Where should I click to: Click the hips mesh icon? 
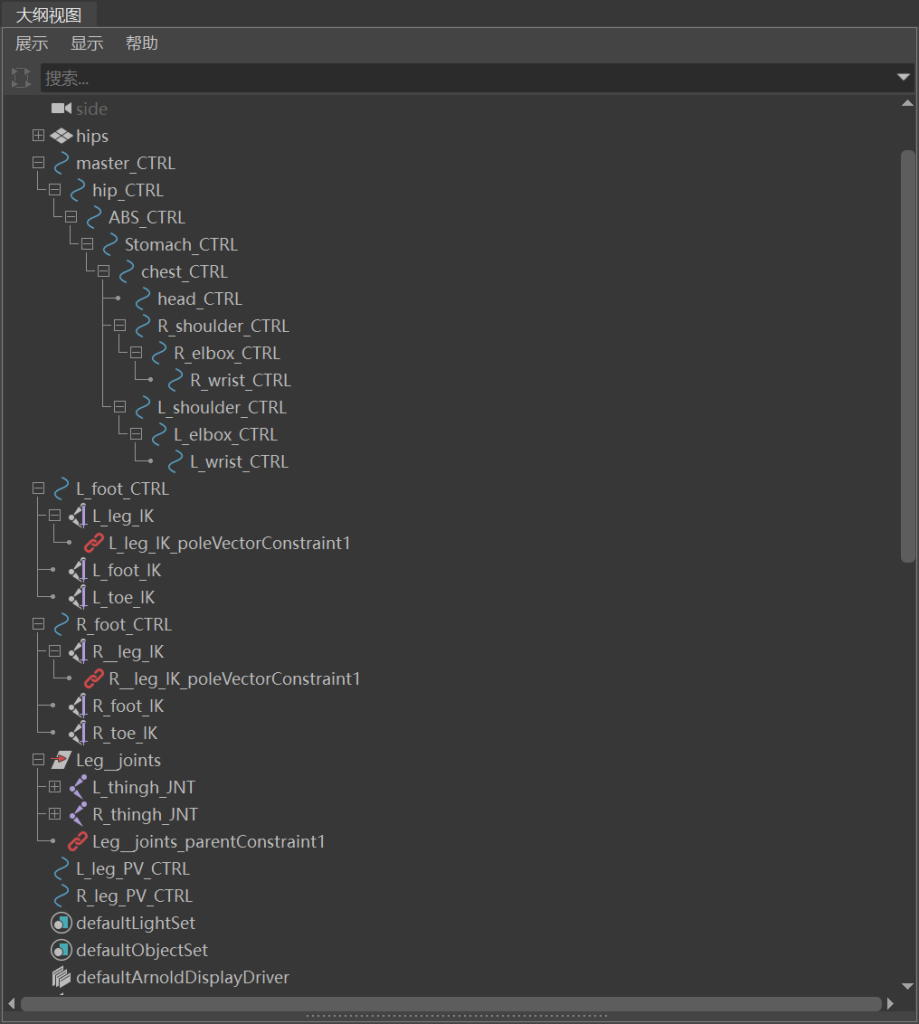pos(61,136)
